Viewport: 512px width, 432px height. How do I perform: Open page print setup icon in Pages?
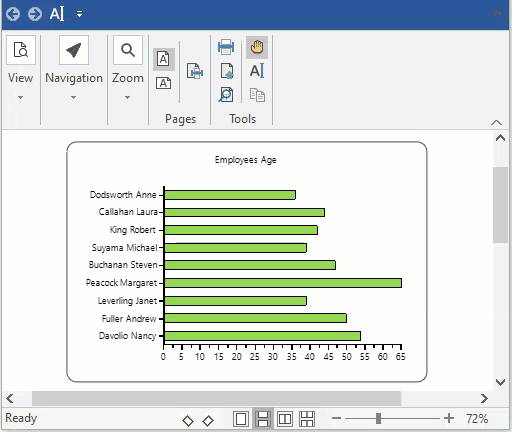point(195,71)
